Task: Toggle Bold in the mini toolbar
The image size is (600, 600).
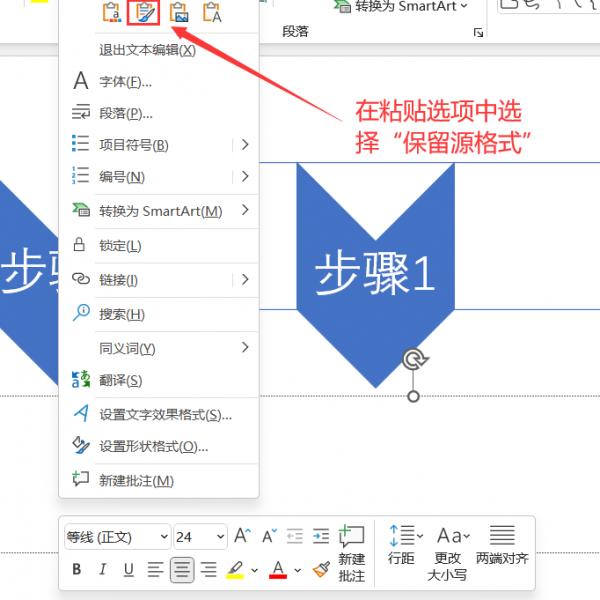Action: (x=77, y=569)
